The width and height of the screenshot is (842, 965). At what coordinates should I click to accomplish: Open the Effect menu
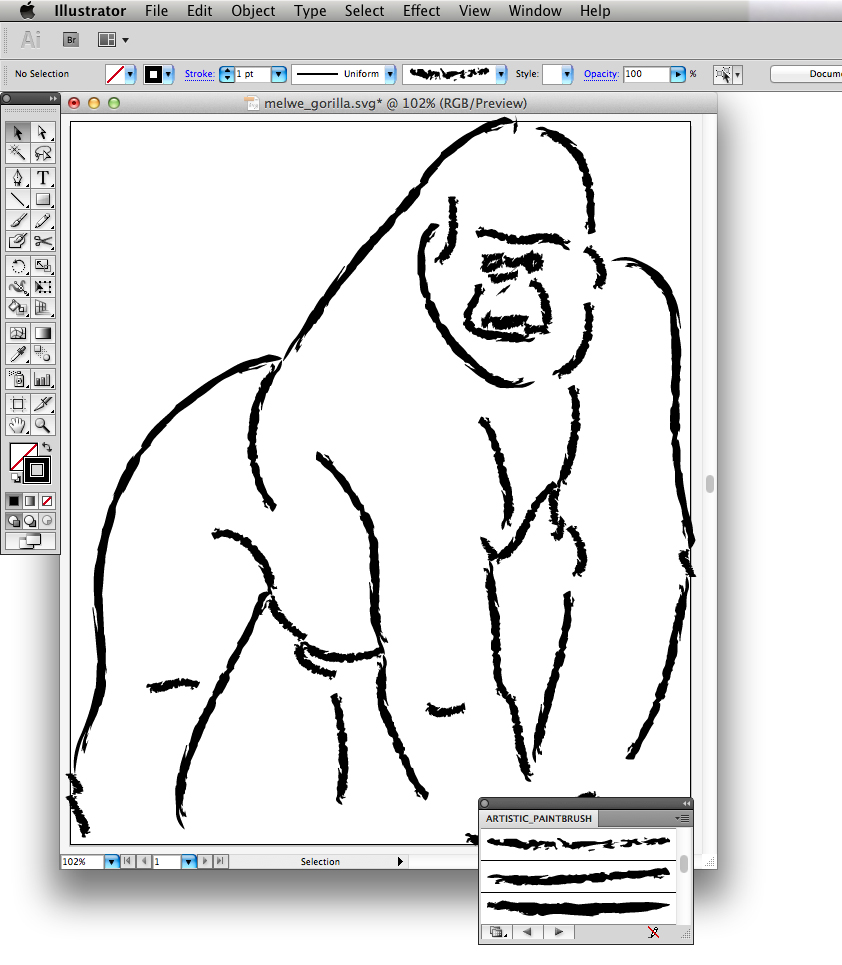(421, 11)
